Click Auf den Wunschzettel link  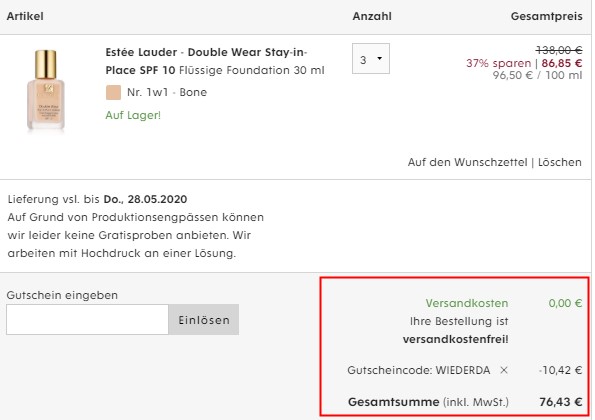tap(468, 162)
